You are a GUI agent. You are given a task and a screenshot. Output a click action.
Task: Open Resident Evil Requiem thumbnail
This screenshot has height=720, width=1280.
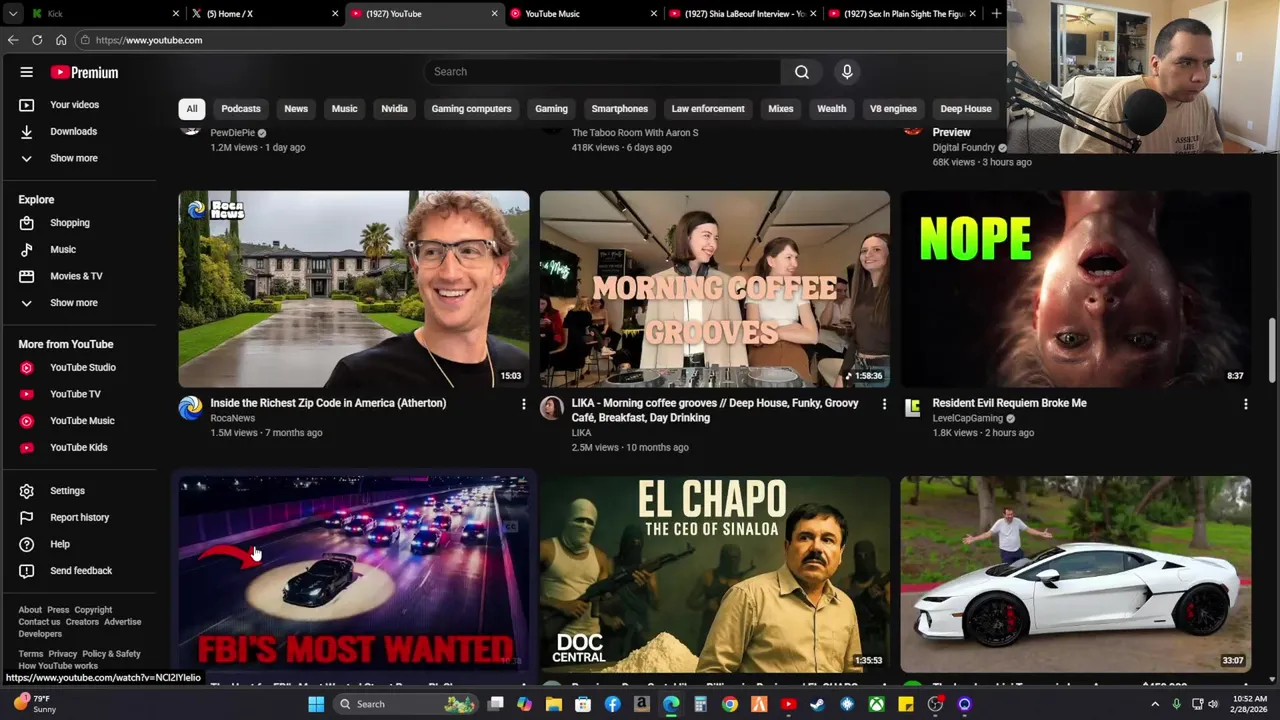(x=1076, y=289)
